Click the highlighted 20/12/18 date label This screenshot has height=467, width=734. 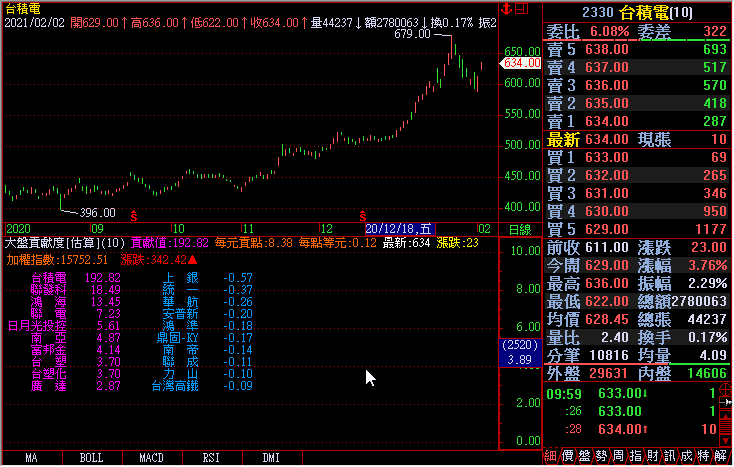point(400,229)
